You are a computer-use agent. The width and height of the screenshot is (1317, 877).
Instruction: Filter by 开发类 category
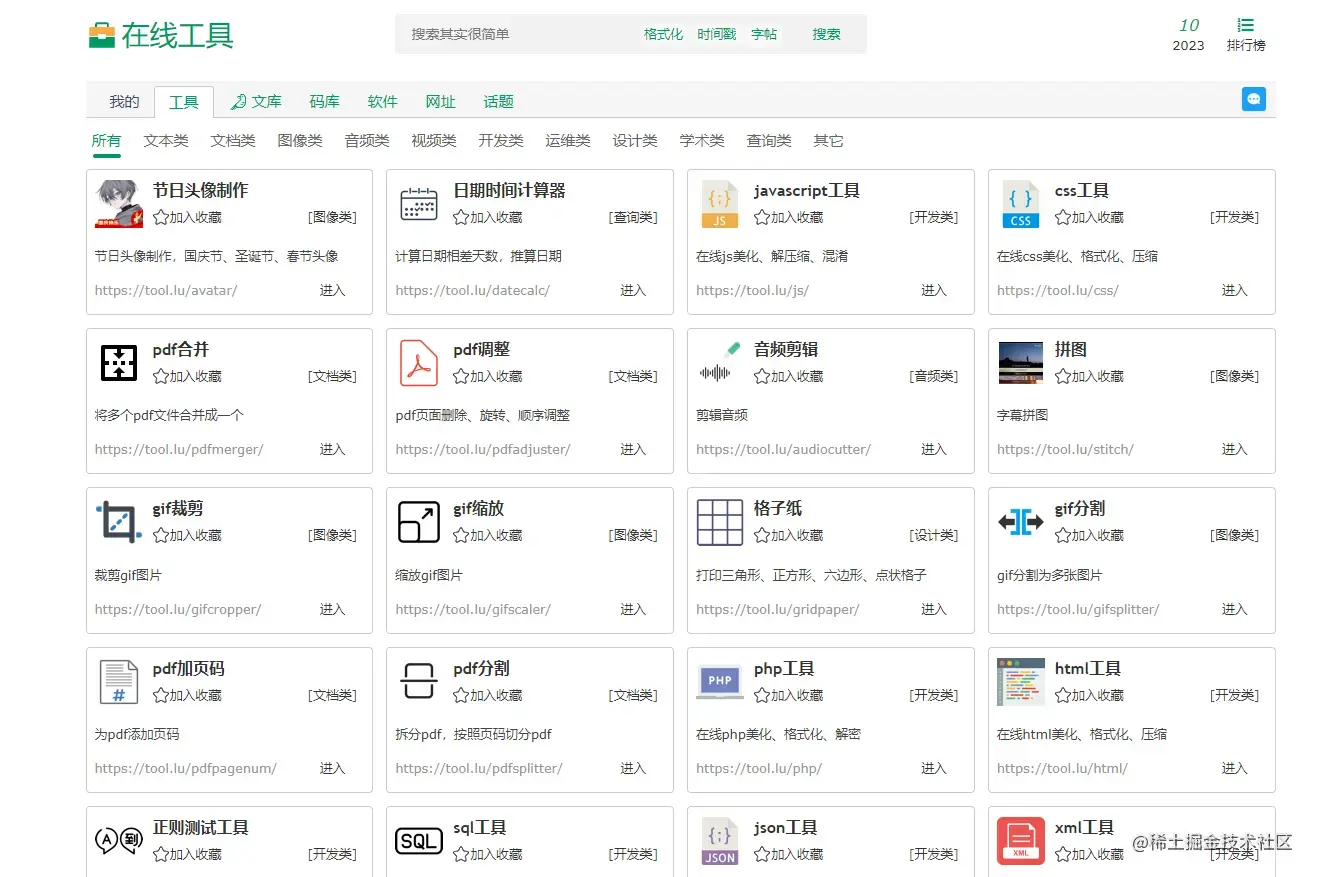click(501, 141)
